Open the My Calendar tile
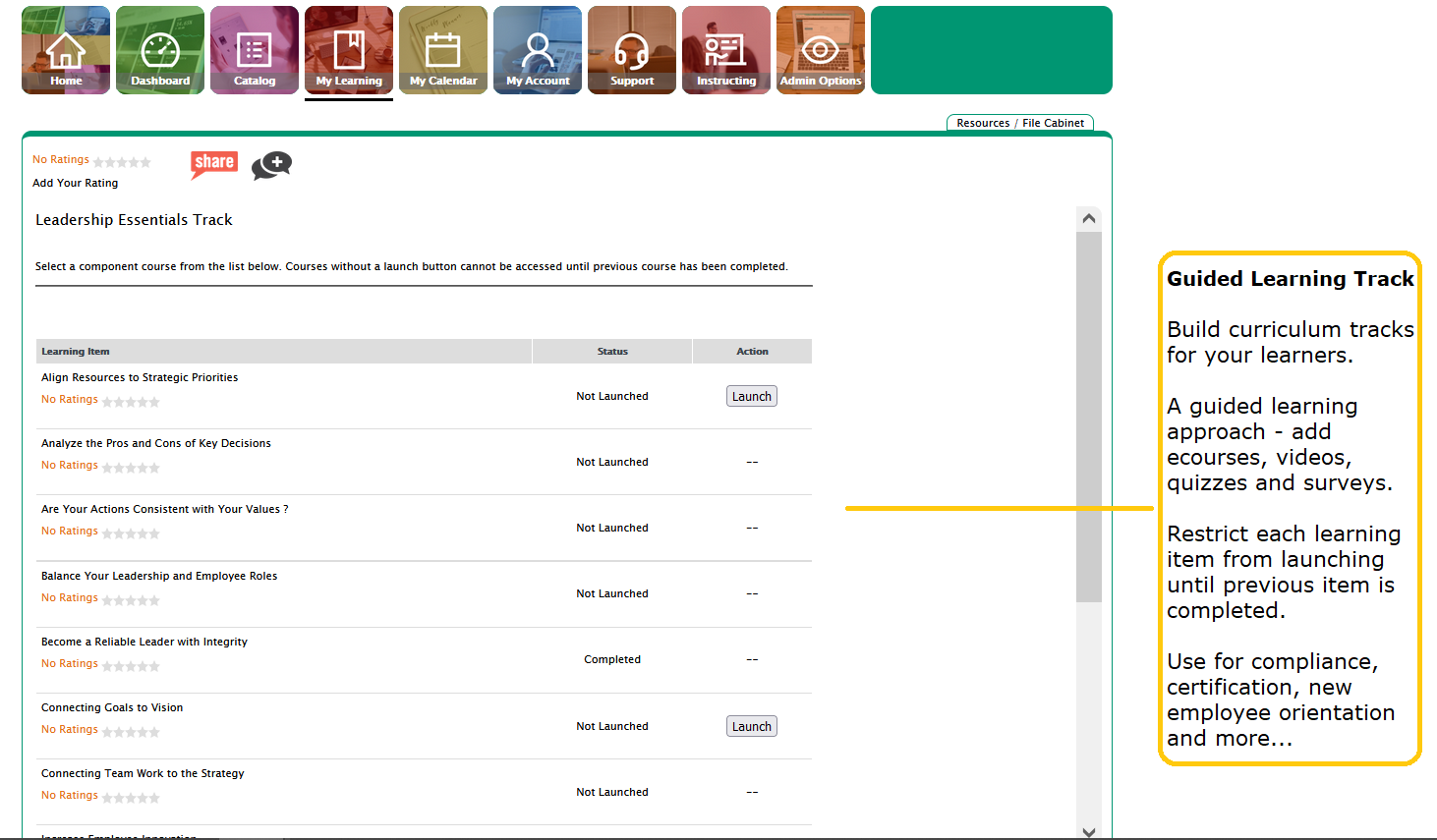Screen dimensions: 1437x840 [x=443, y=50]
